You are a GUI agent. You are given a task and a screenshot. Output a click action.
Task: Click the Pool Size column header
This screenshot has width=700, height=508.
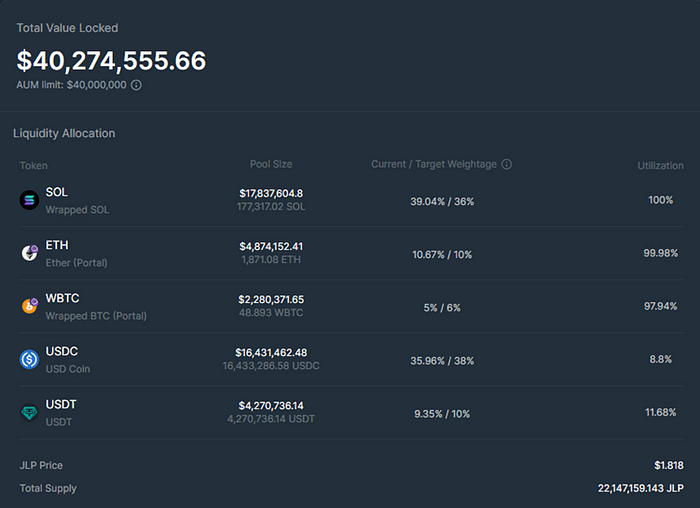click(271, 164)
